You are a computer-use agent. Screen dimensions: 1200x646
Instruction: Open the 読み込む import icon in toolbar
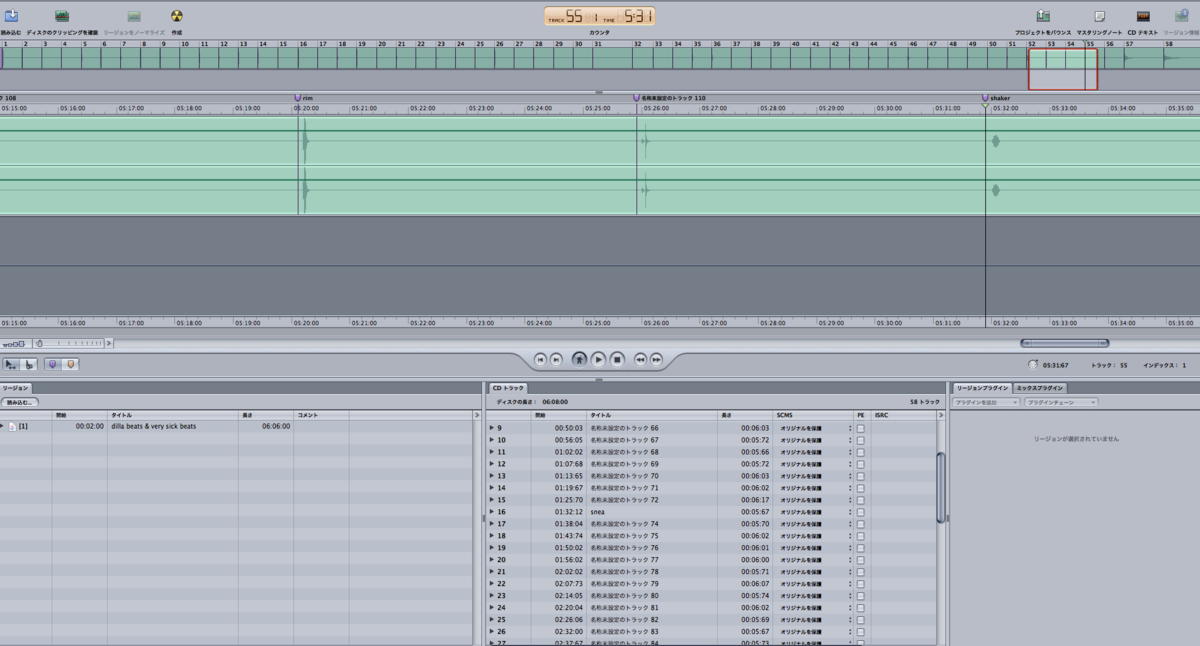coord(11,16)
